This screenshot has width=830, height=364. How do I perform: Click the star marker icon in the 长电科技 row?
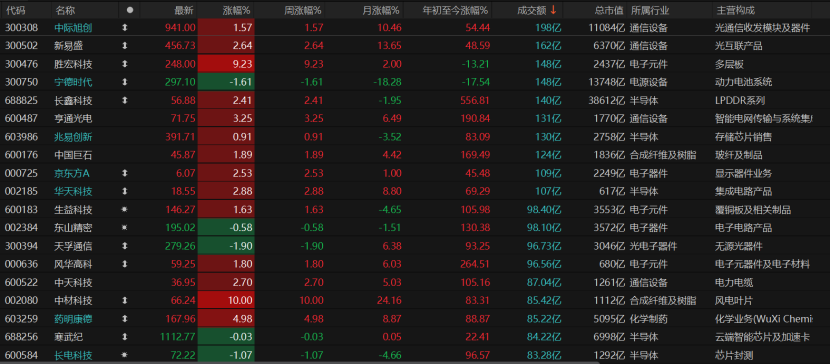125,355
